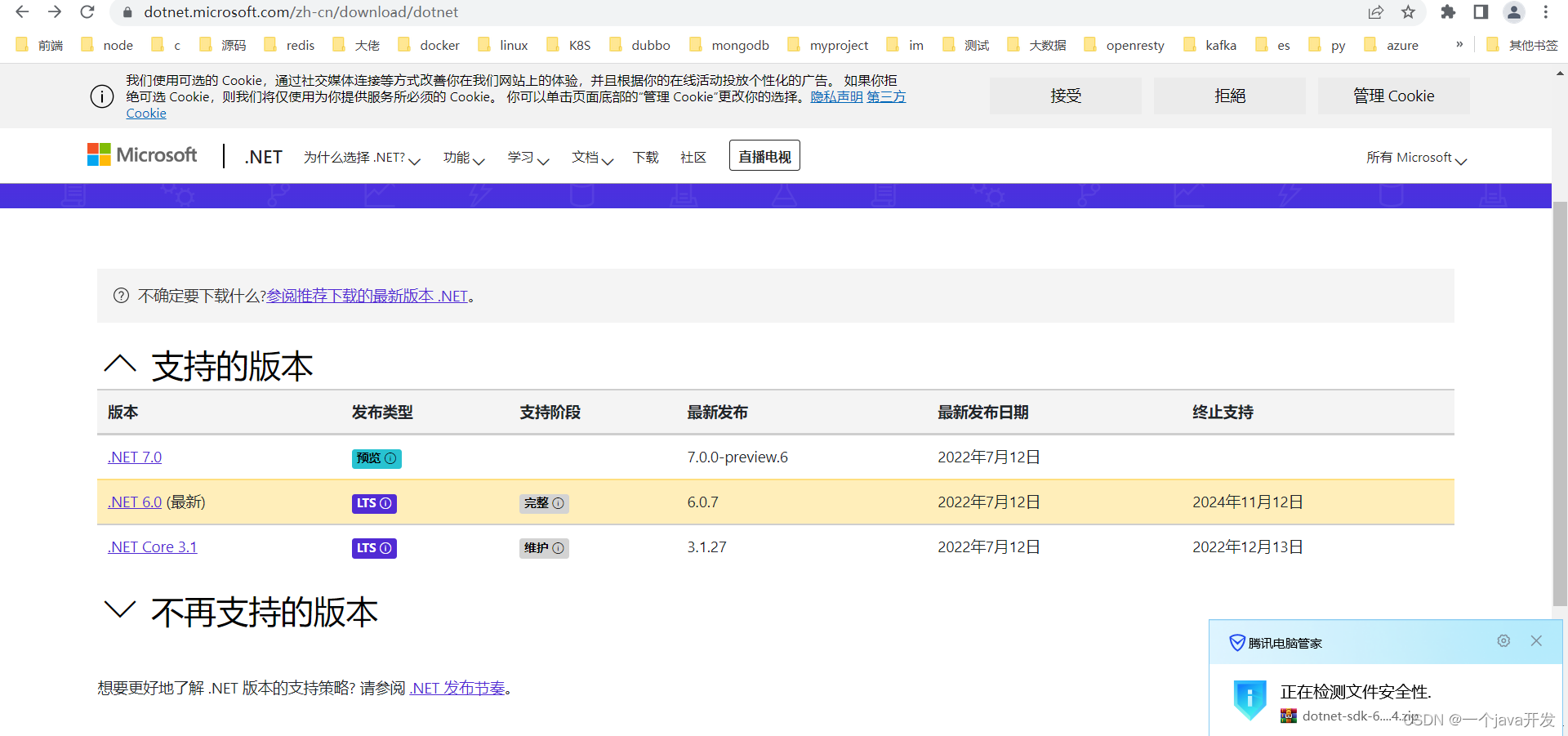Go back to previous page
The height and width of the screenshot is (736, 1568).
(x=22, y=12)
